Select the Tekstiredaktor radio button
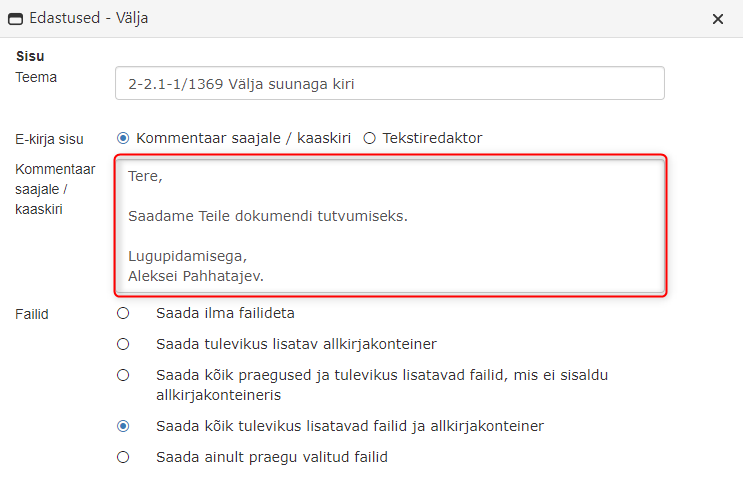 pyautogui.click(x=370, y=138)
